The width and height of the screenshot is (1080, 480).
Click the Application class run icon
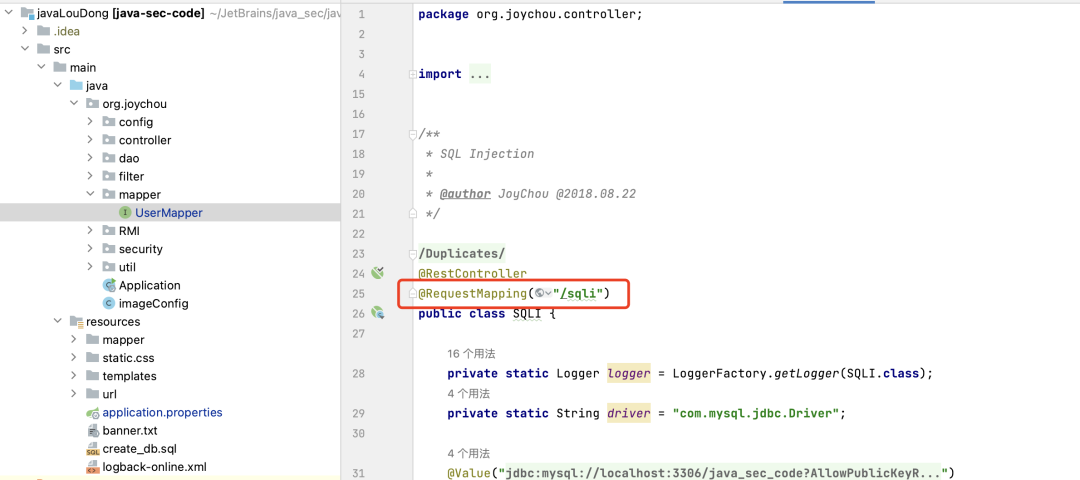(109, 285)
